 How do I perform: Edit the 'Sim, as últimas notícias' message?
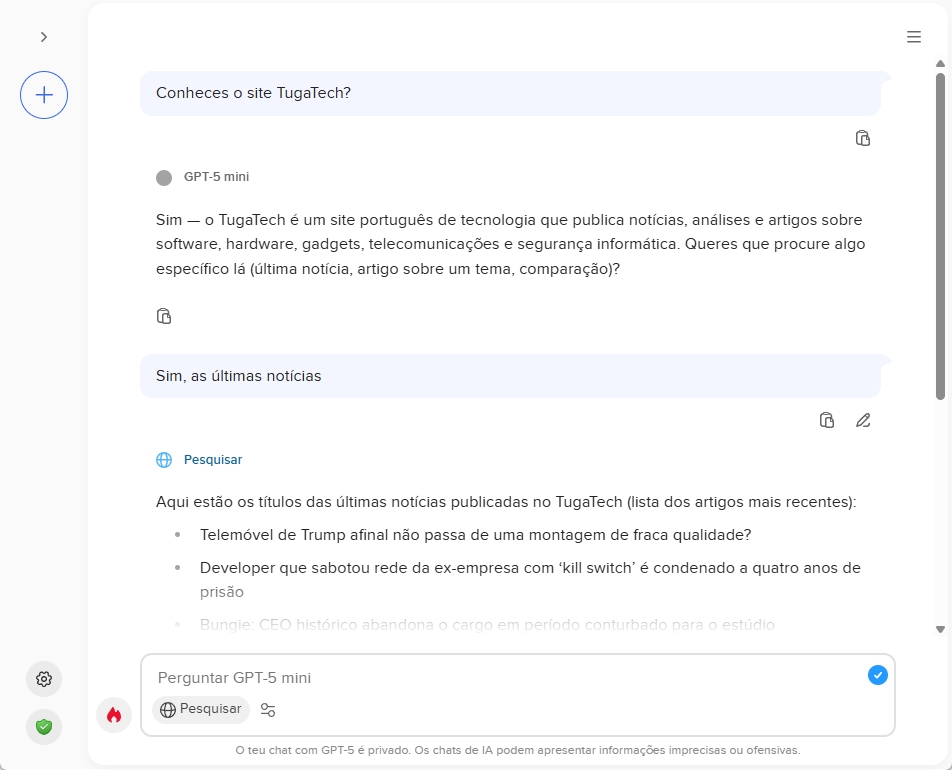point(863,420)
